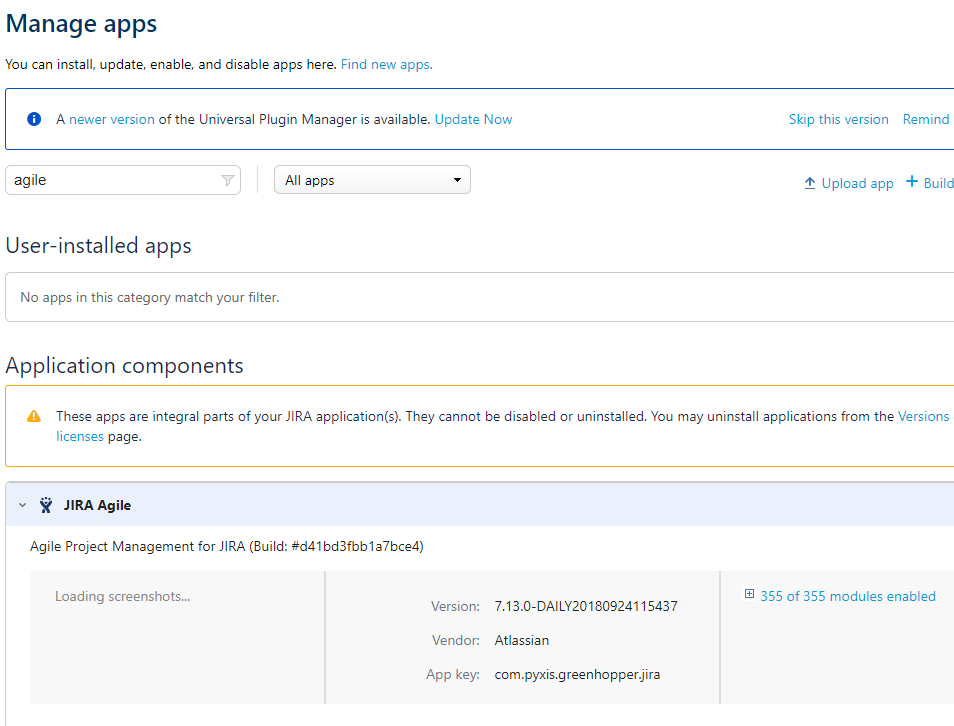This screenshot has width=954, height=726.
Task: Open the licenses page link
Action: point(80,436)
